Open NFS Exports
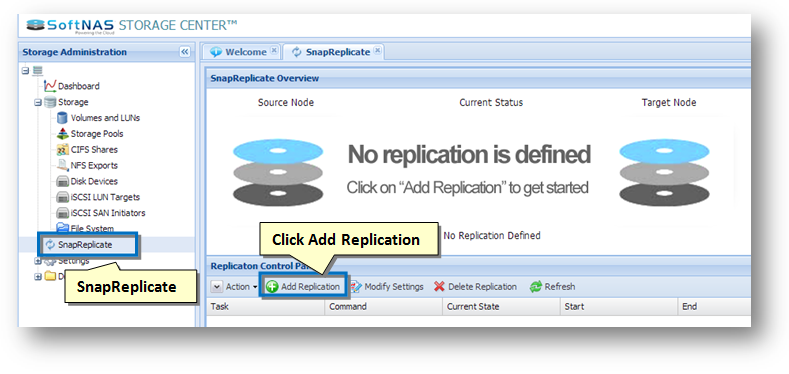The height and width of the screenshot is (374, 789). tap(94, 165)
